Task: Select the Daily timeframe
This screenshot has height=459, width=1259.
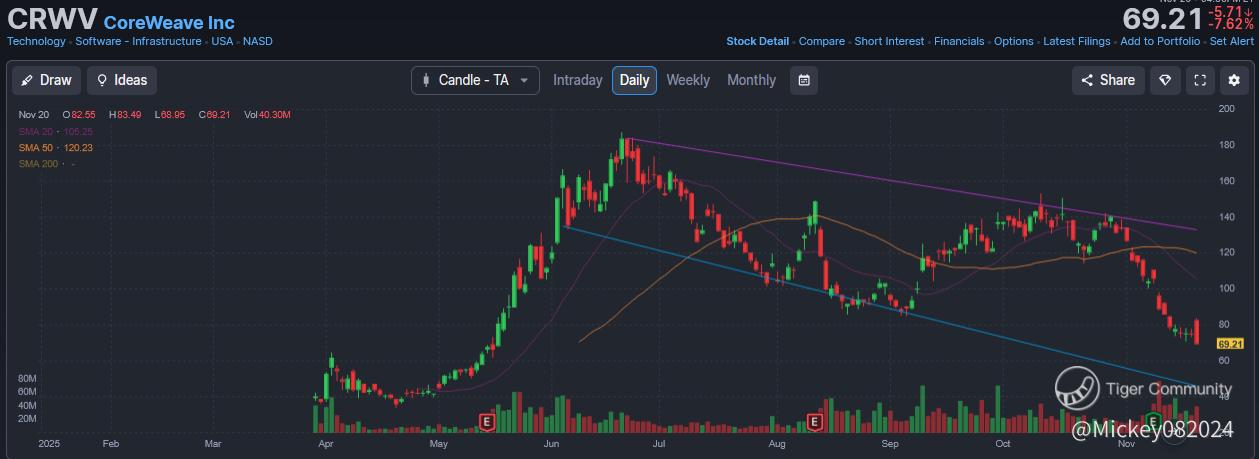Action: pos(634,80)
